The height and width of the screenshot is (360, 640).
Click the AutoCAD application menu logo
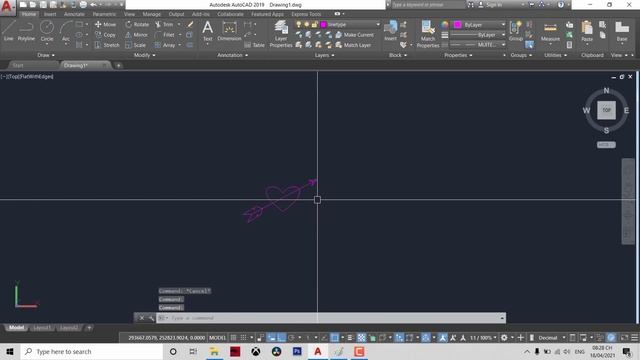pyautogui.click(x=7, y=7)
